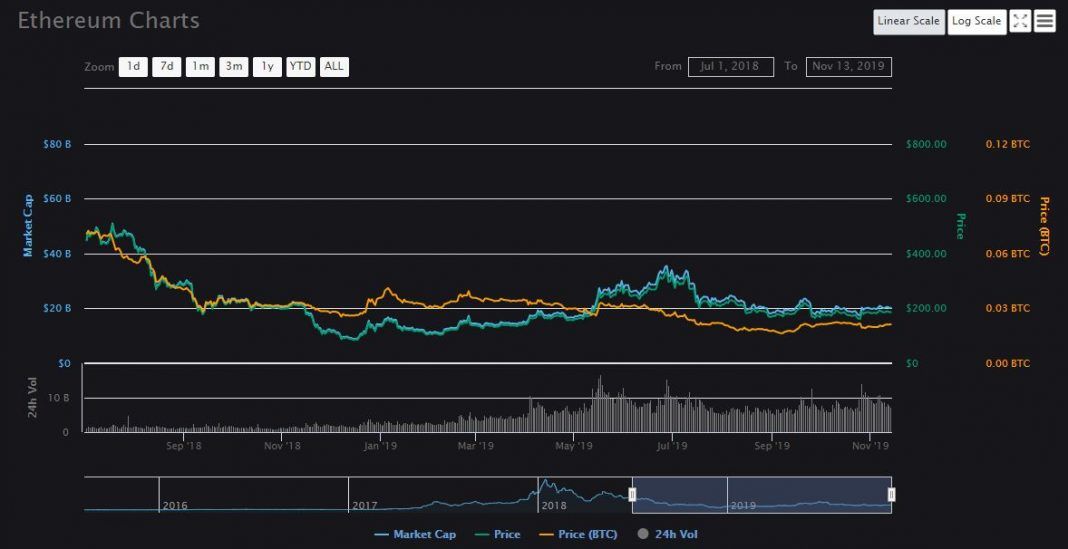Toggle Price series in legend
The image size is (1068, 549).
pos(498,535)
